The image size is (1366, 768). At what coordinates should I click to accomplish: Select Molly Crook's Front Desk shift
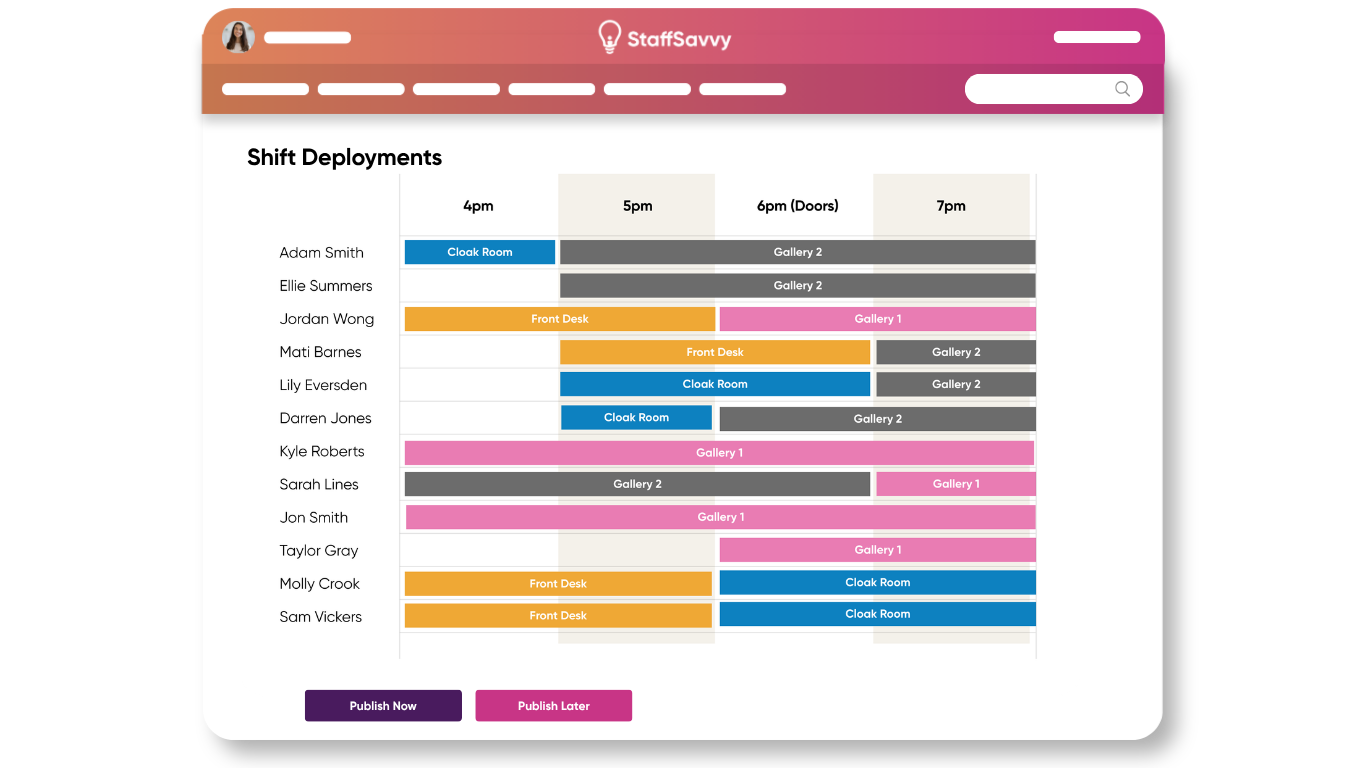pos(558,583)
